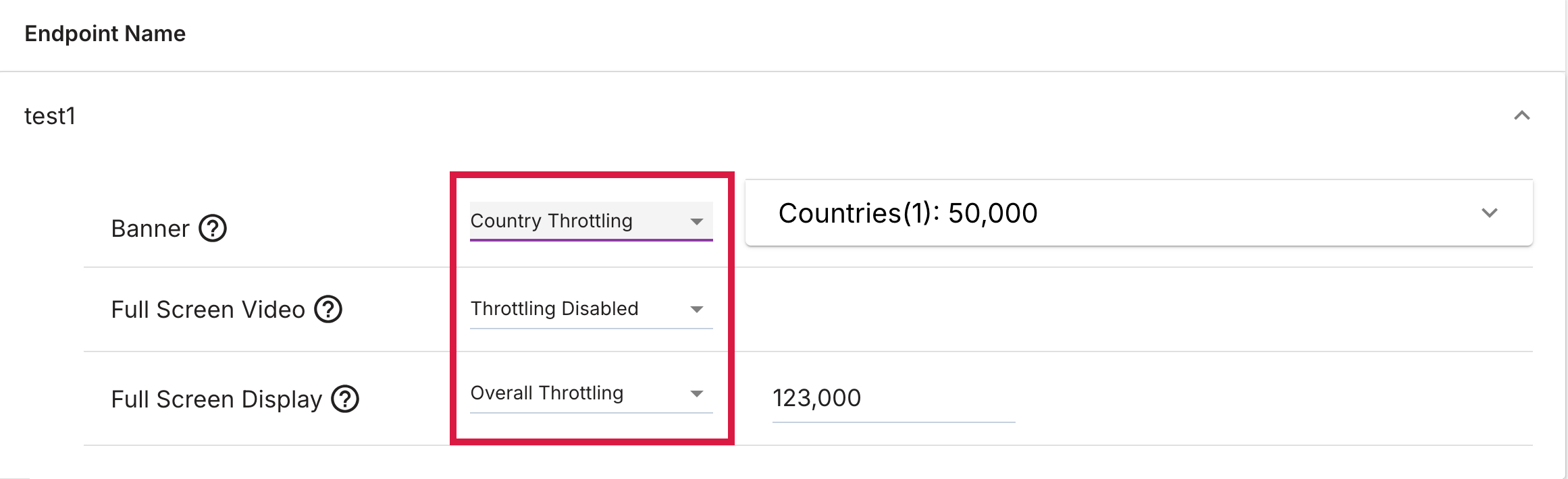
Task: Click the Banner ad format label
Action: click(x=150, y=229)
